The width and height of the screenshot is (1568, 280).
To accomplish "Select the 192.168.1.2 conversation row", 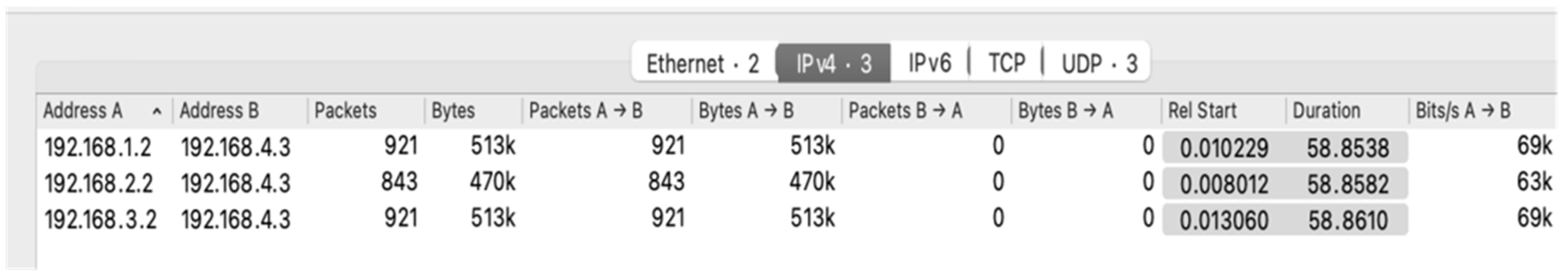I will (97, 148).
